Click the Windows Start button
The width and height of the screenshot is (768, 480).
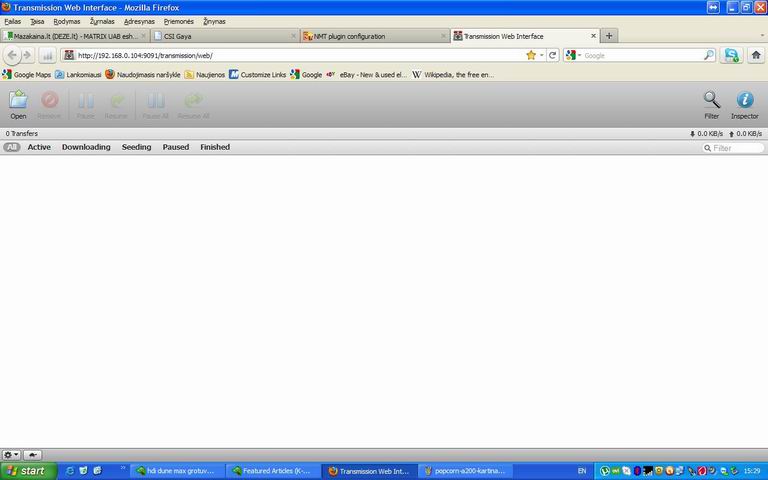(28, 471)
